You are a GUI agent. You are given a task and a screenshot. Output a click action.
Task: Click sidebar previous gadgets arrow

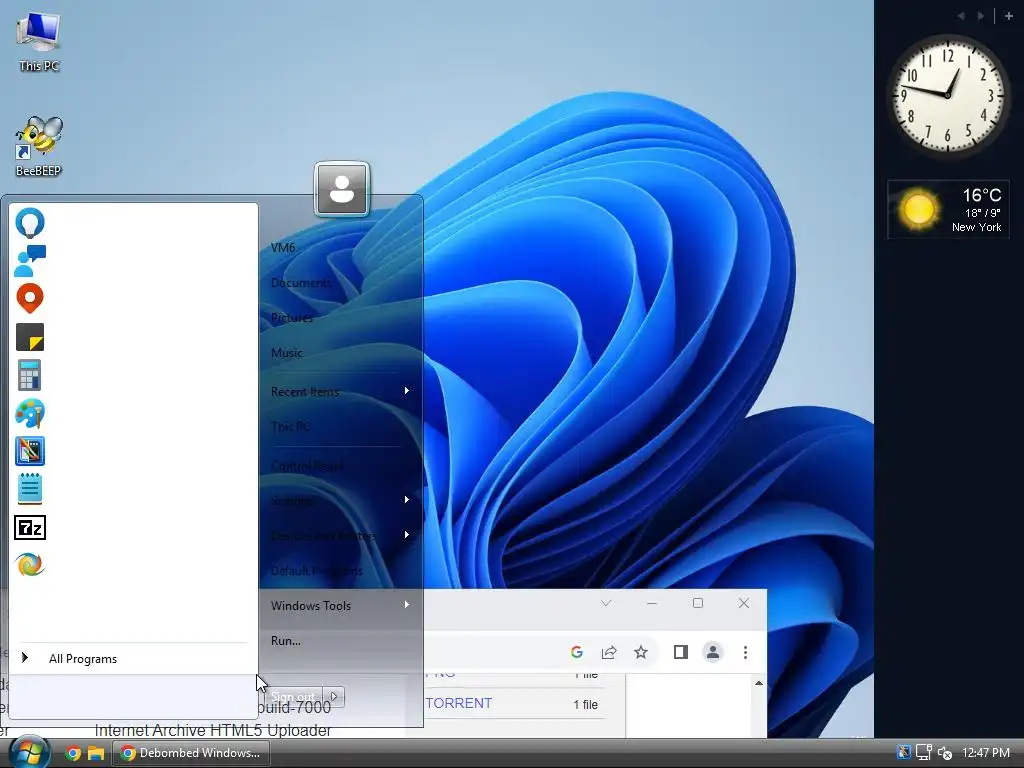tap(961, 16)
